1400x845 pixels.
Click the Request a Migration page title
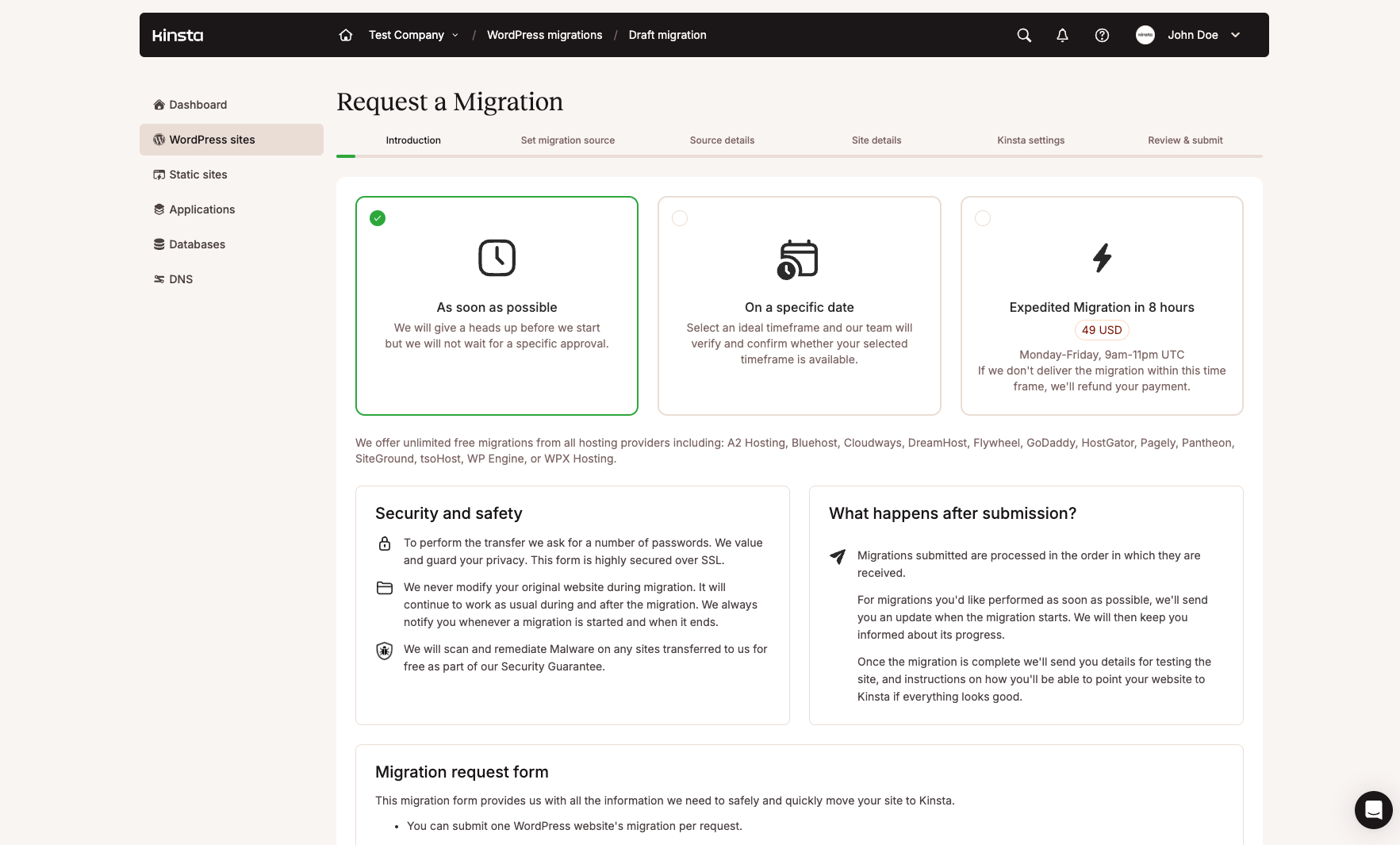click(x=450, y=102)
